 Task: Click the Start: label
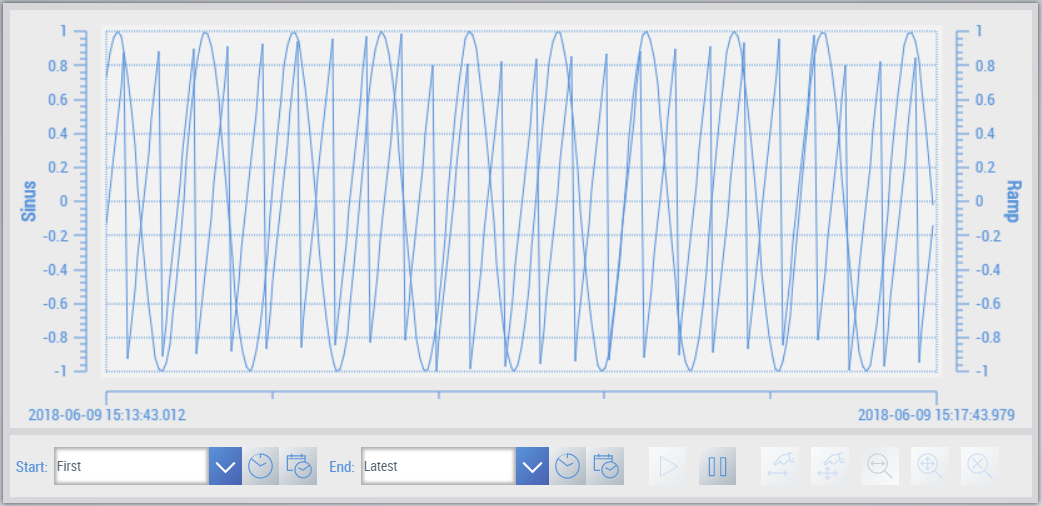[x=32, y=467]
